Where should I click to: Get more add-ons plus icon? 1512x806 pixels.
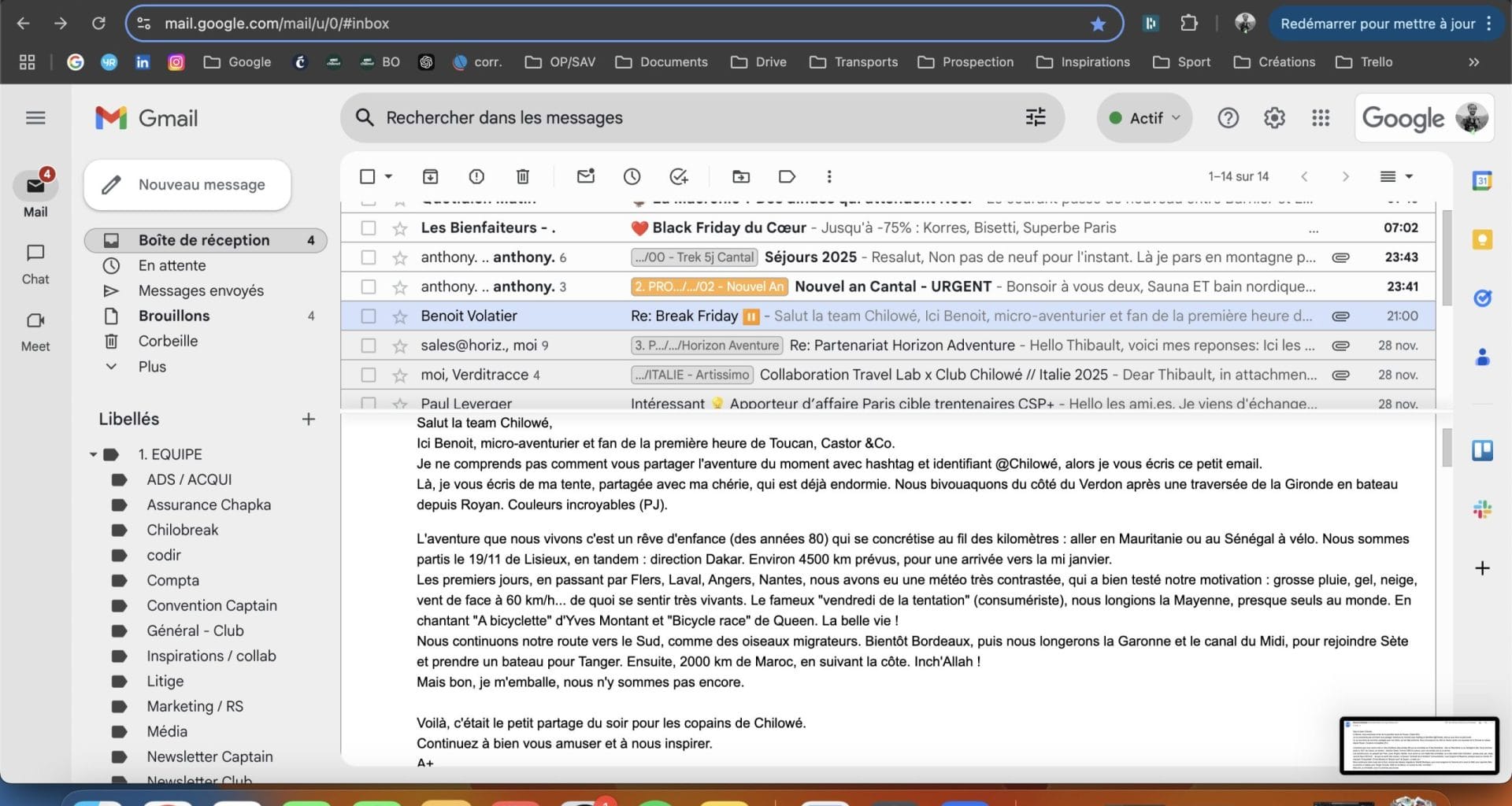(x=1482, y=568)
